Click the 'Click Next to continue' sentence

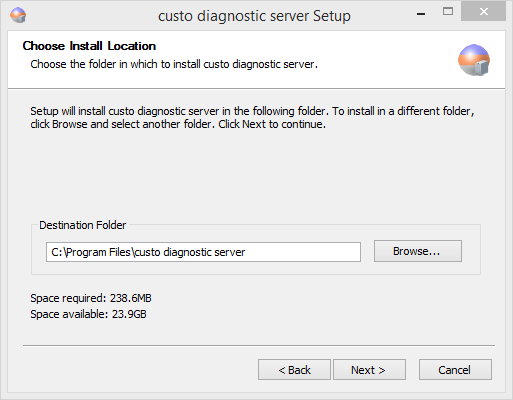click(x=272, y=124)
